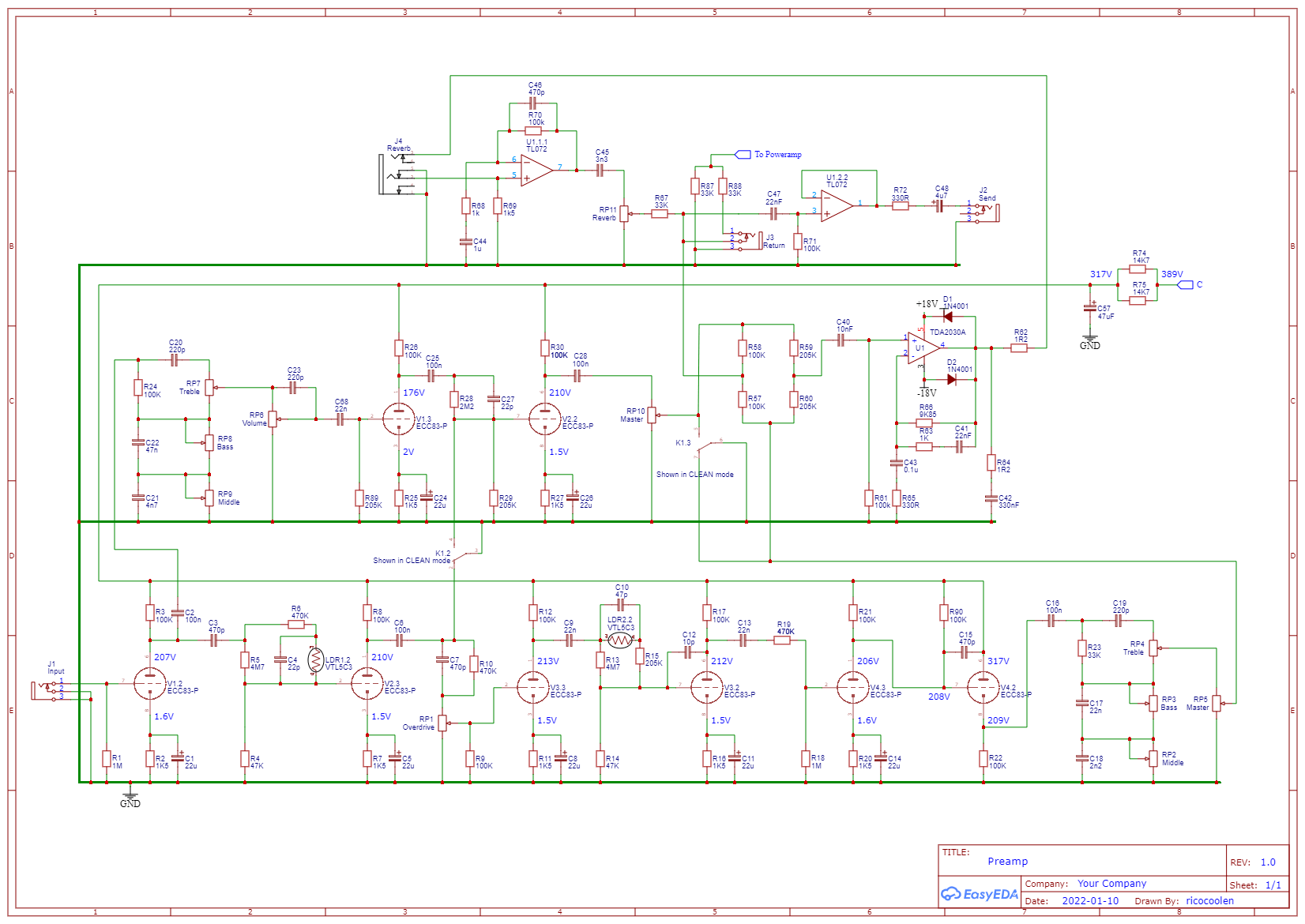Select capacitor C57 47uF symbol
Image resolution: width=1305 pixels, height=924 pixels.
(x=1090, y=309)
